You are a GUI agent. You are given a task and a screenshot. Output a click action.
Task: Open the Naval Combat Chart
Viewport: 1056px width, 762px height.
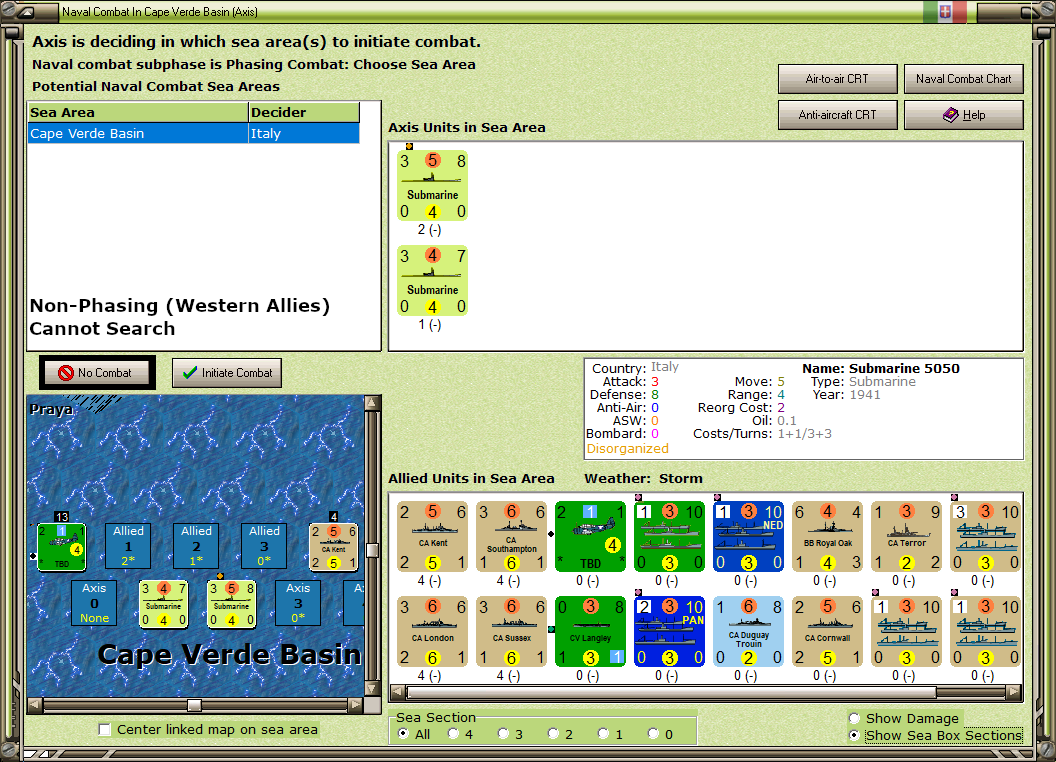[963, 79]
